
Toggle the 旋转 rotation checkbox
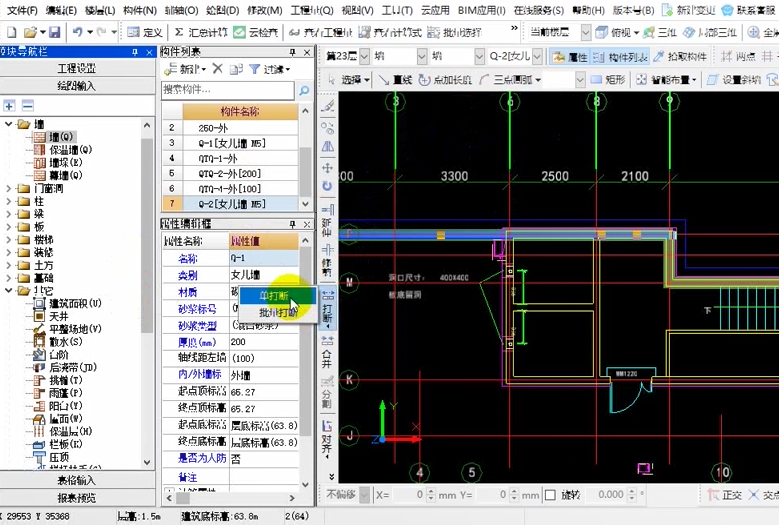(x=550, y=495)
